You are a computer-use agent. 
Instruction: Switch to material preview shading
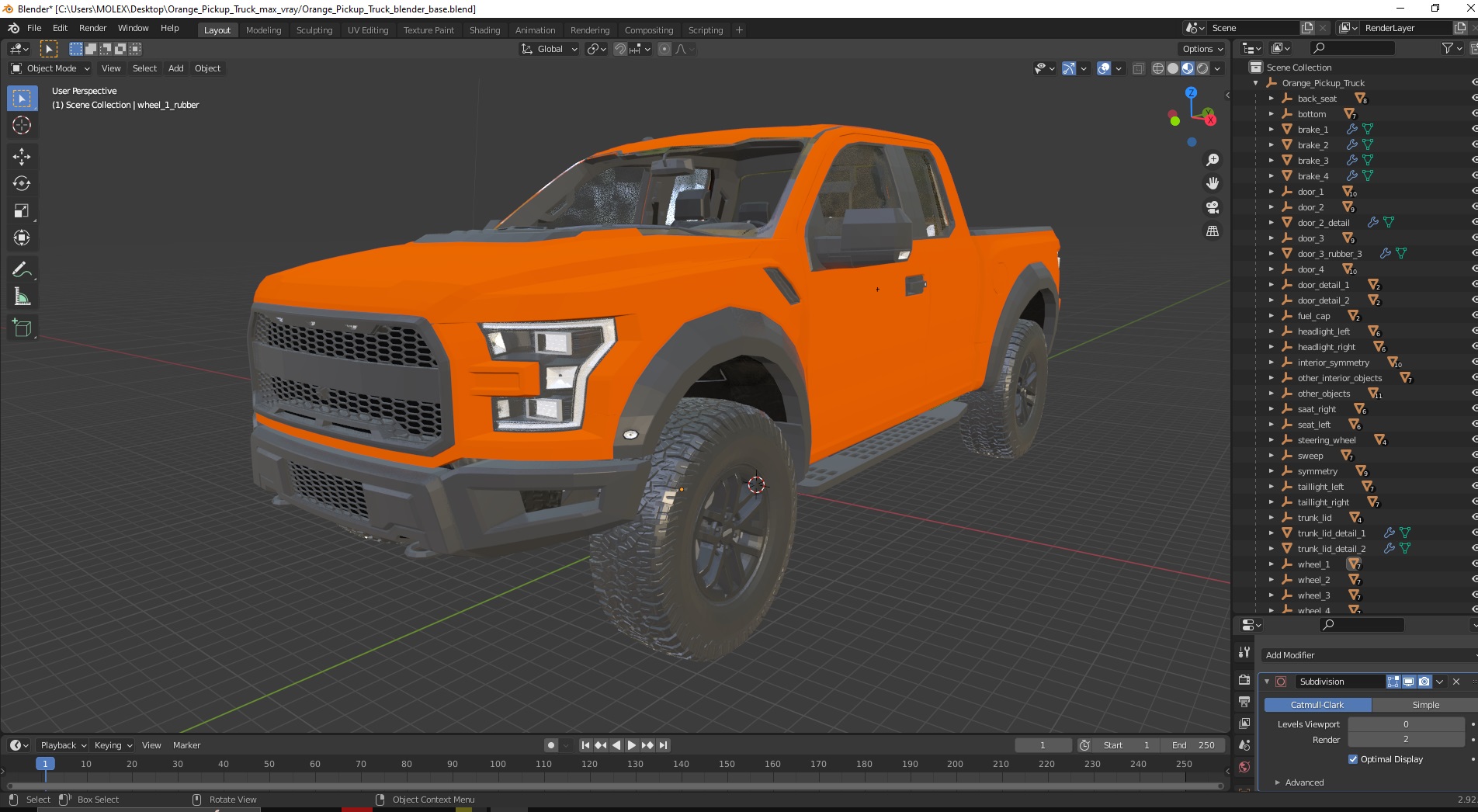(1188, 68)
